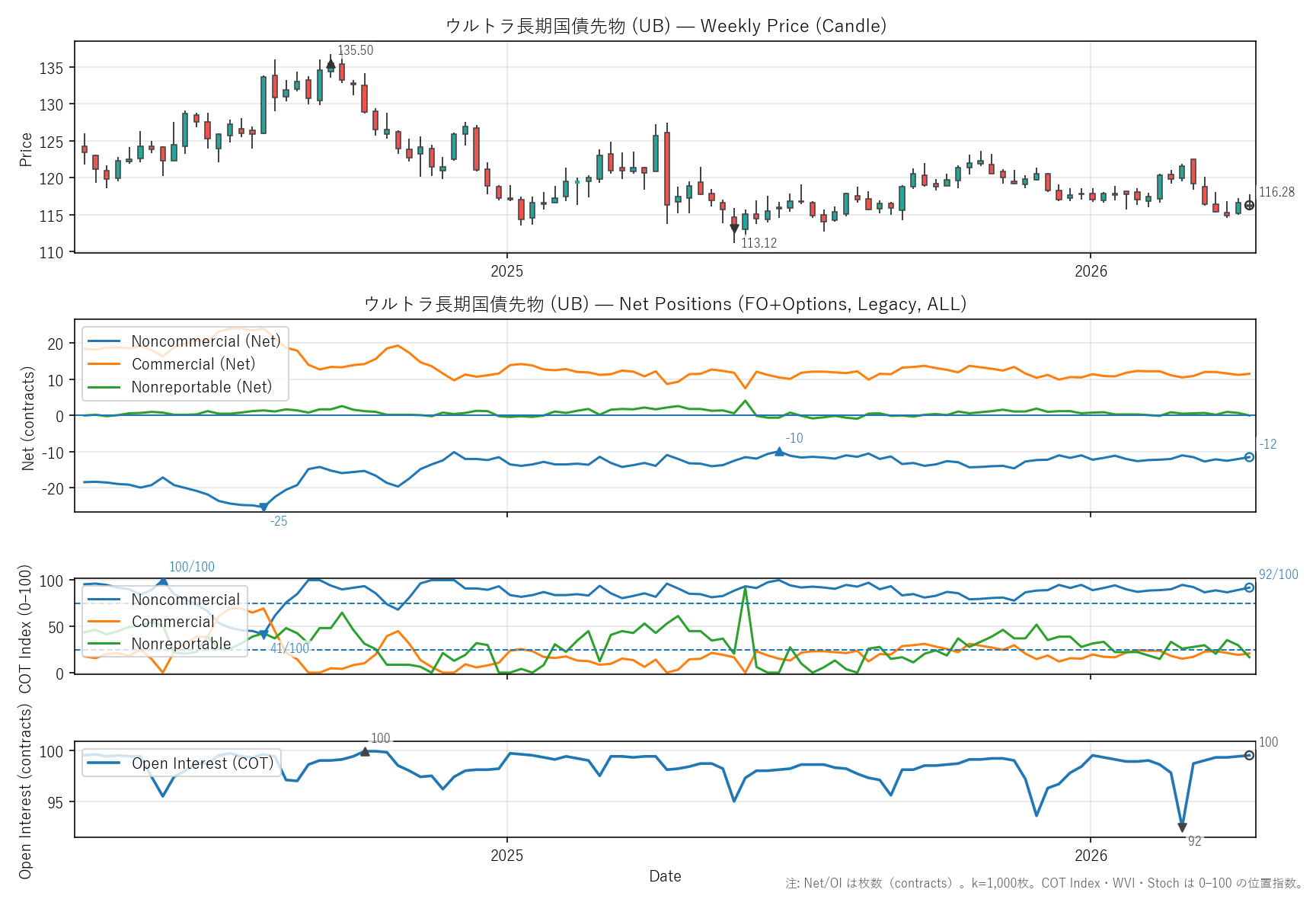Click the 113.12 price low triangle marker
1316x899 pixels.
click(734, 229)
